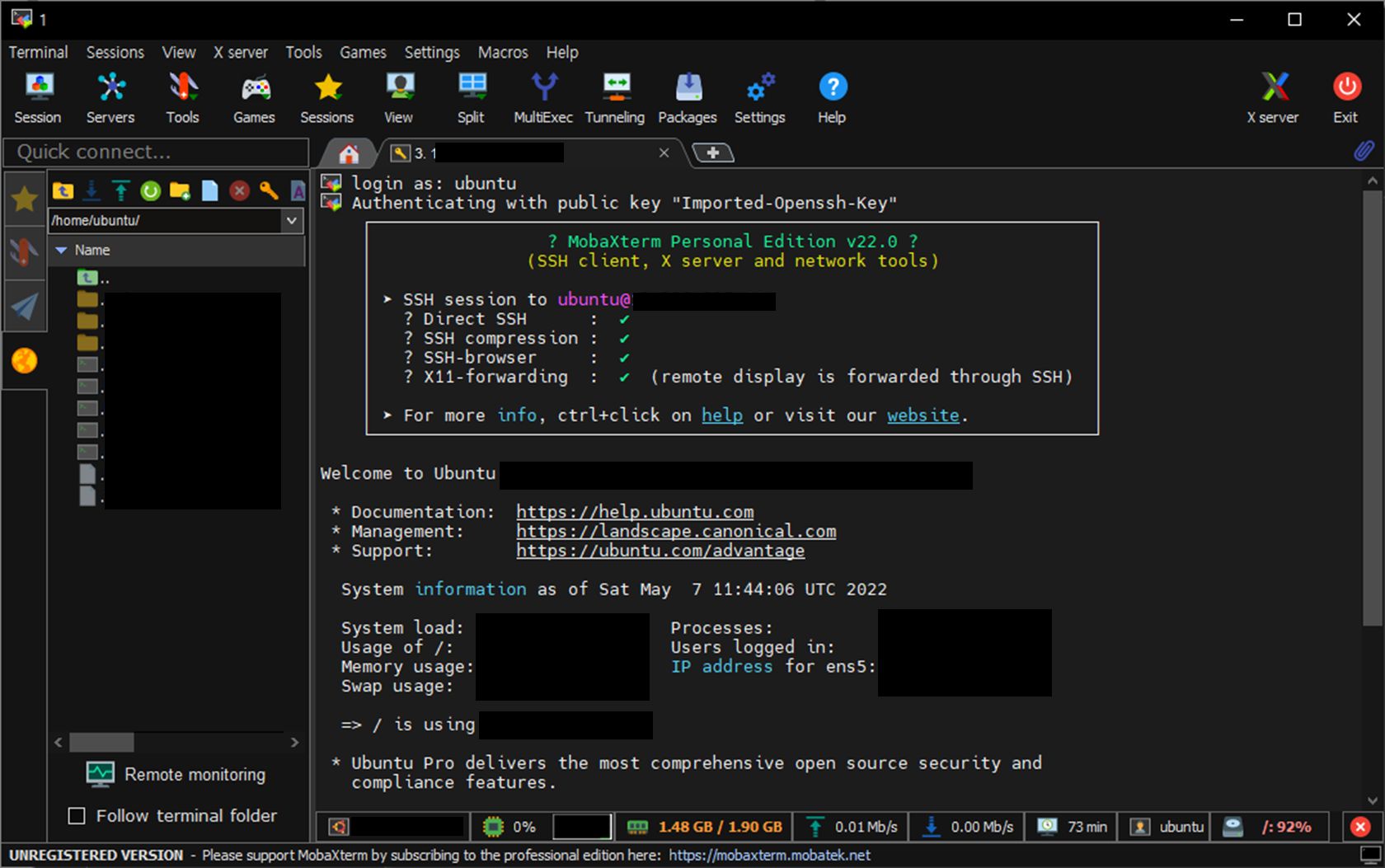The image size is (1385, 868).
Task: Click the key icon in SFTP toolbar
Action: pos(269,191)
